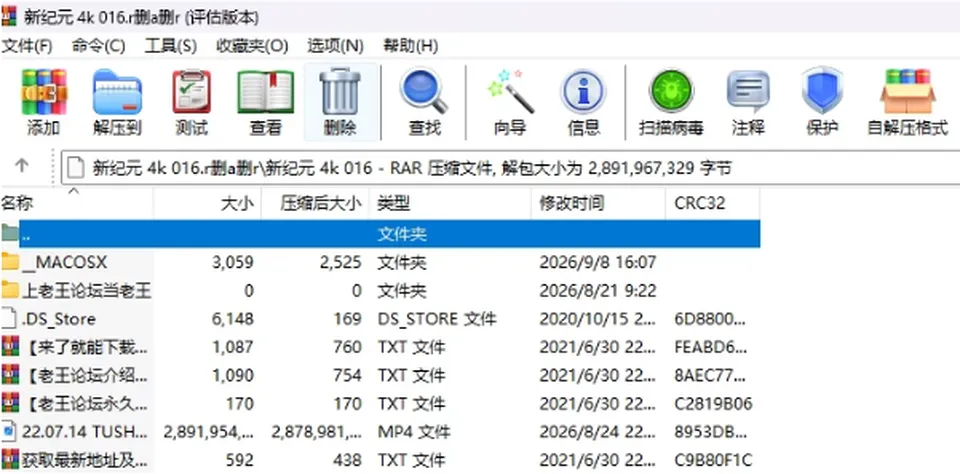Click the C9B80F1C CRC32 value
This screenshot has width=960, height=474.
click(x=713, y=459)
